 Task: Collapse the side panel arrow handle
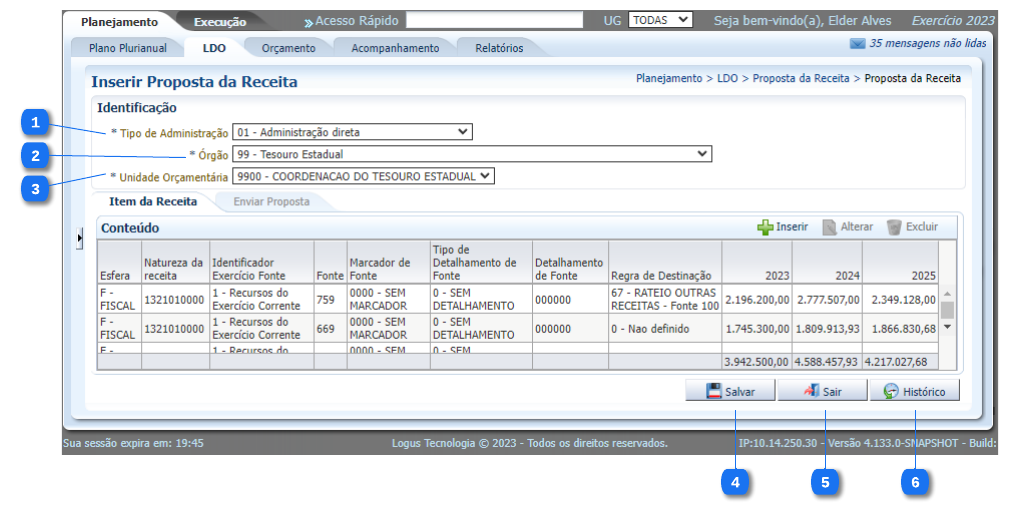80,238
